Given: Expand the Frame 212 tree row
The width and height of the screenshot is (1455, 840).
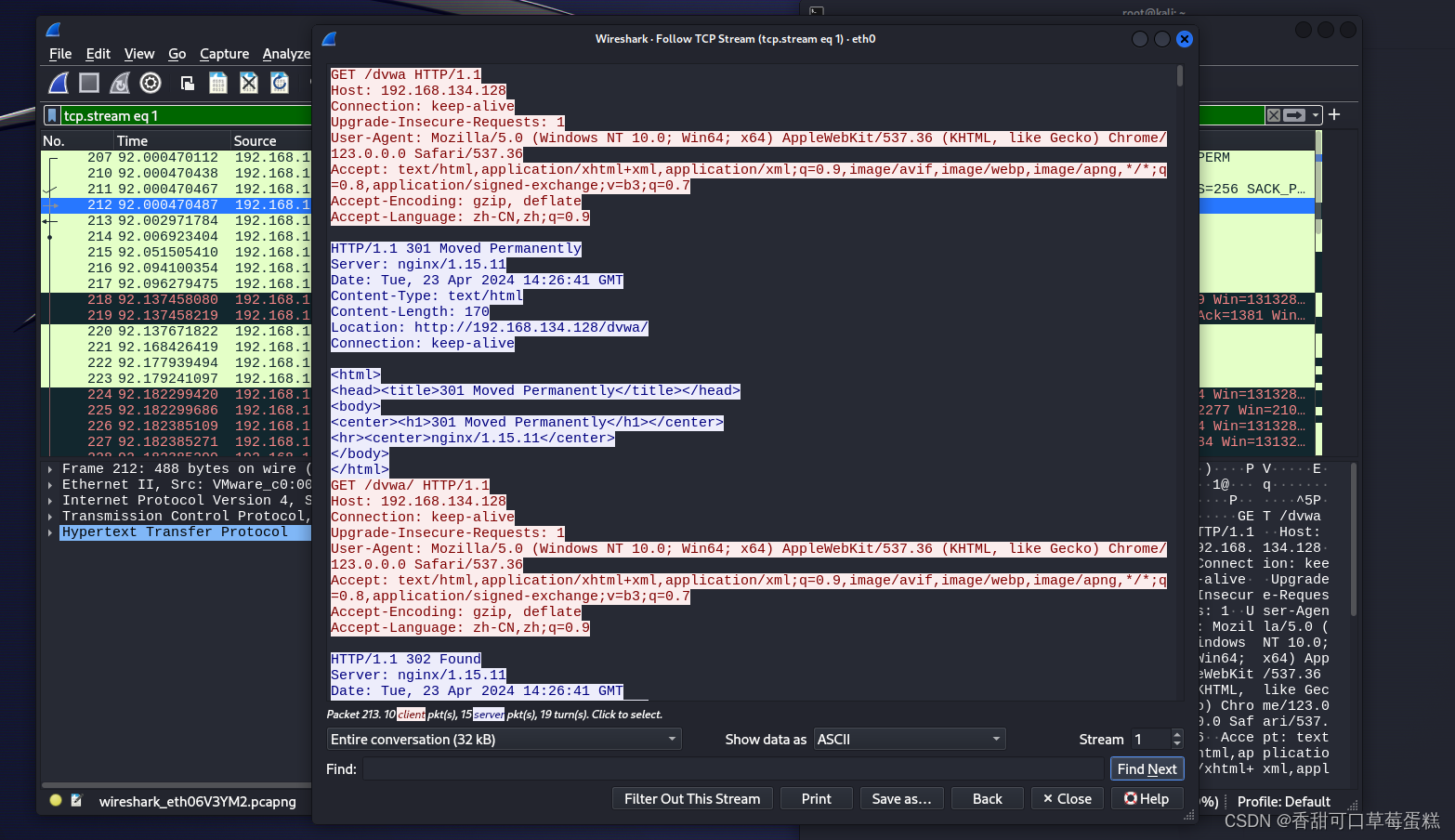Looking at the screenshot, I should coord(49,469).
